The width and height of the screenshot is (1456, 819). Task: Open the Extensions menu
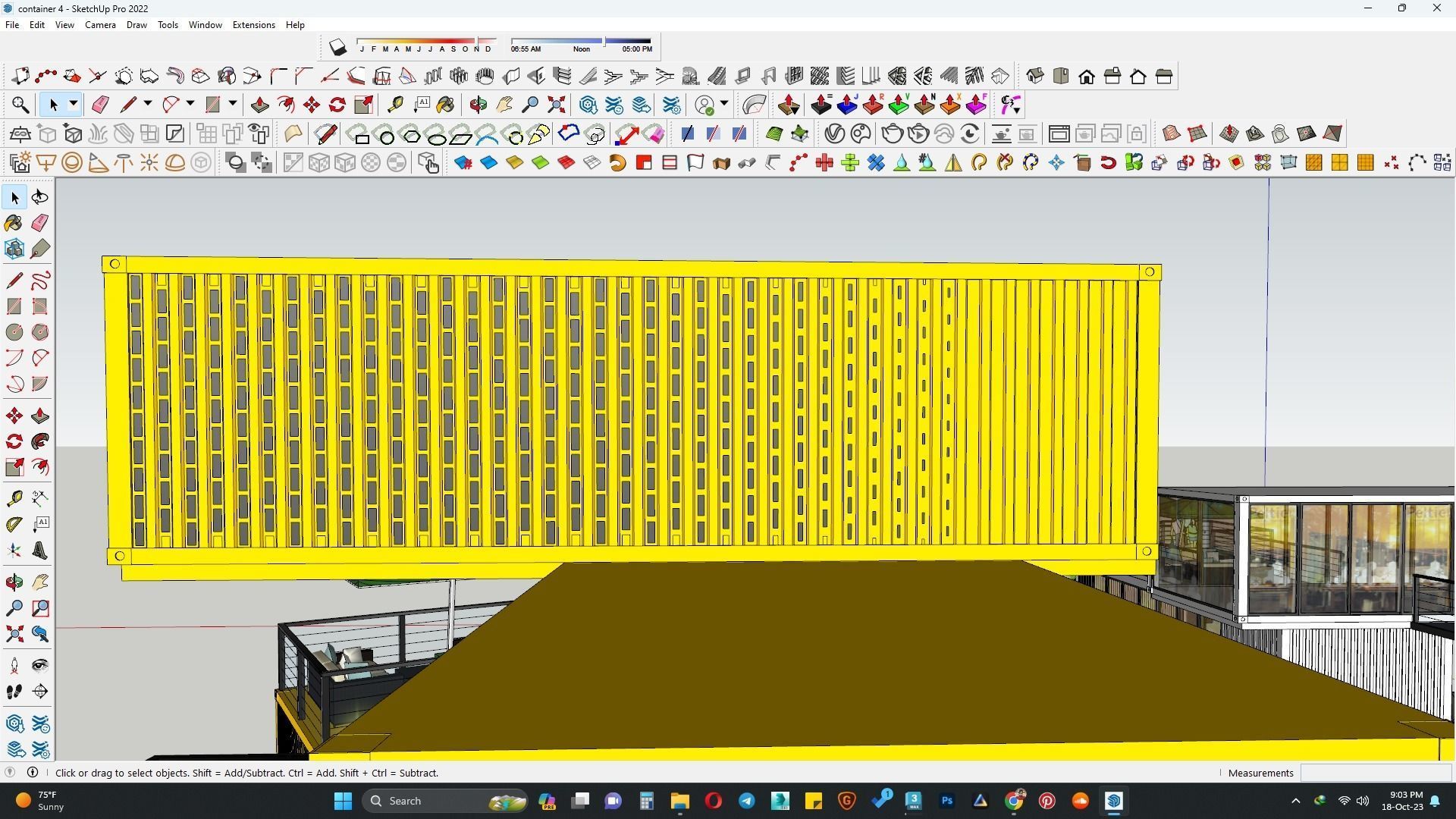click(253, 25)
